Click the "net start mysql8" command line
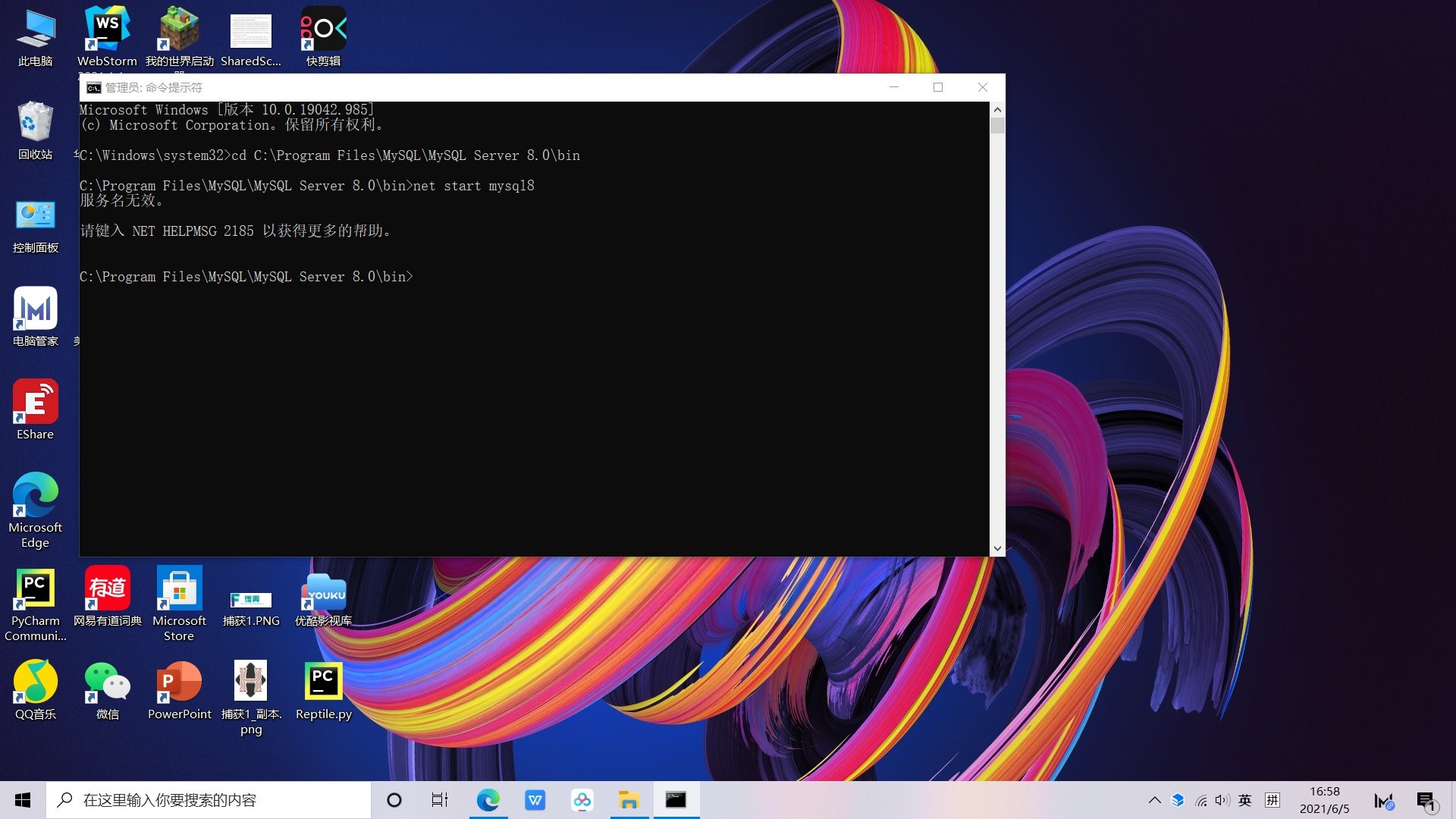The height and width of the screenshot is (819, 1456). (x=307, y=186)
